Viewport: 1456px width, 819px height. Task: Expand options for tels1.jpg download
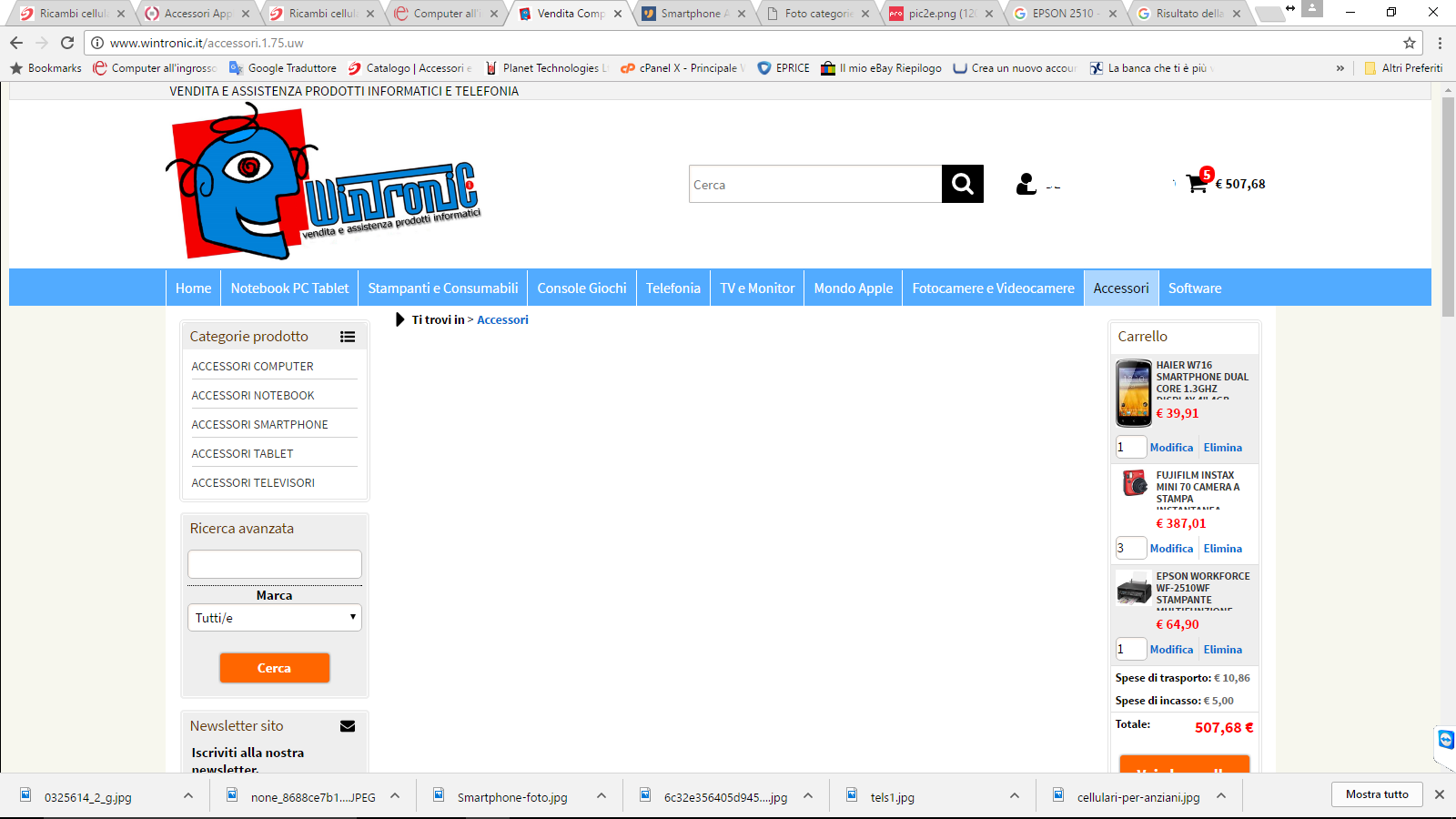click(1015, 795)
